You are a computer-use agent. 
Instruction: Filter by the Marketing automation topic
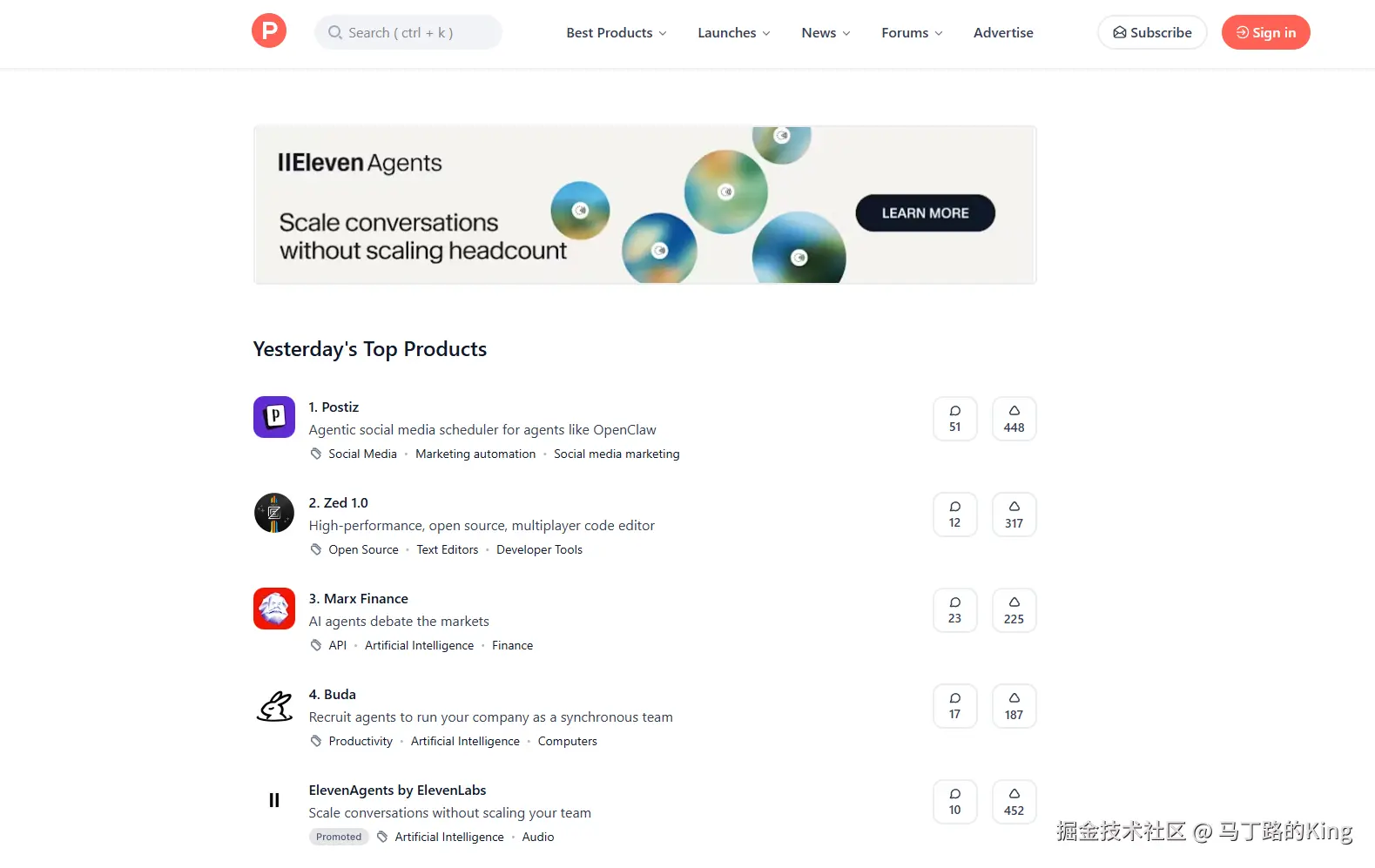pyautogui.click(x=475, y=454)
